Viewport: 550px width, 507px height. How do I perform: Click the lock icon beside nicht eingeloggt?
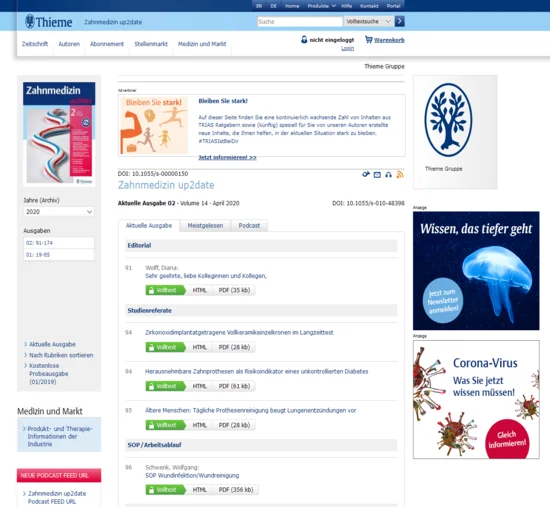point(304,40)
